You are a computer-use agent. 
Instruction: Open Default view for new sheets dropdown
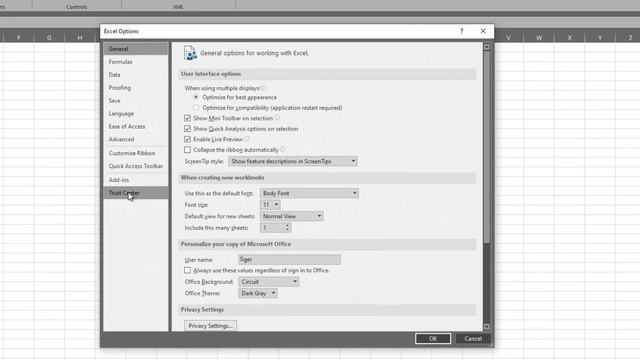pyautogui.click(x=291, y=216)
